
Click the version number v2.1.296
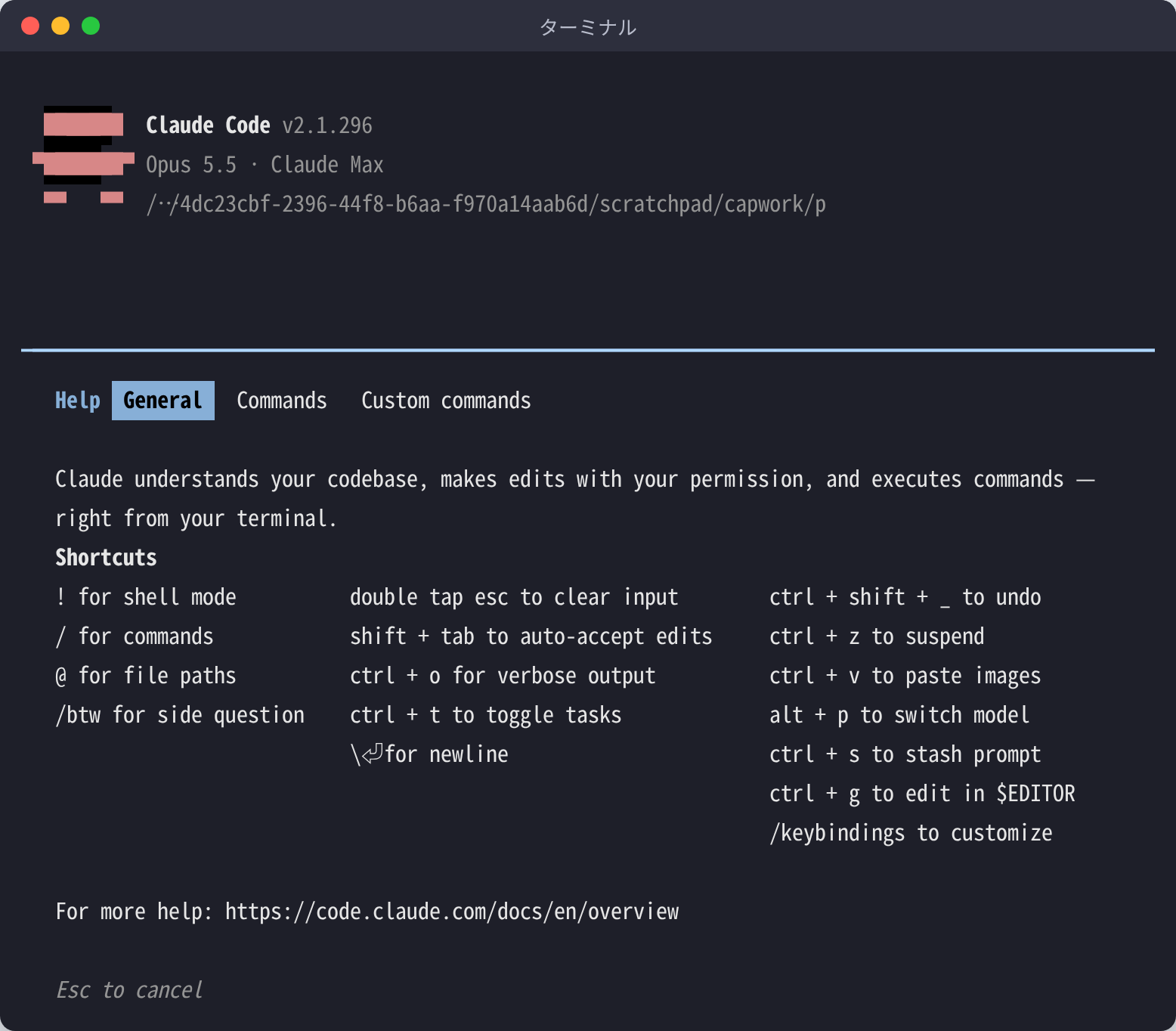[327, 125]
